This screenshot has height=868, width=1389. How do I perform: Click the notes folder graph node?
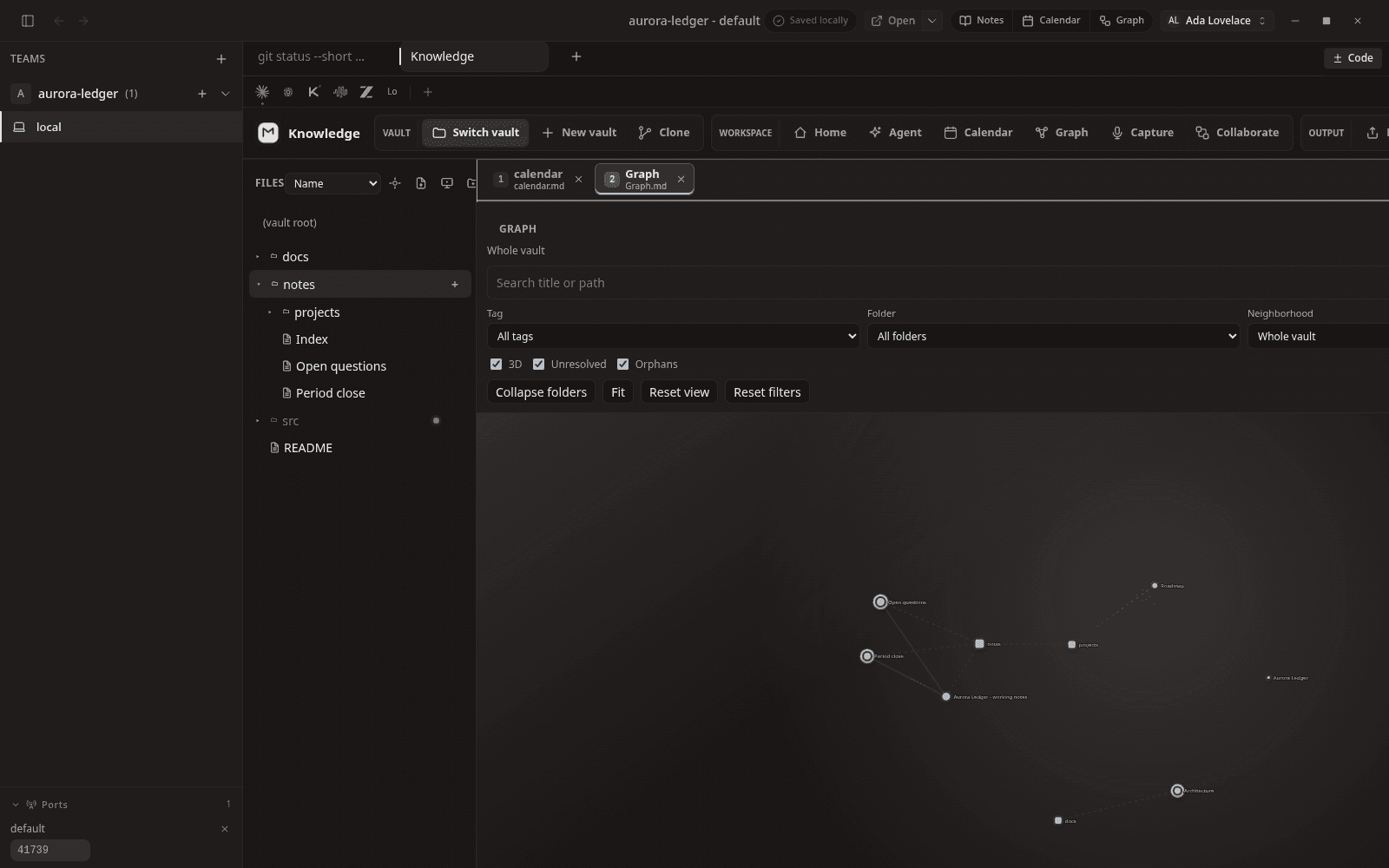tap(979, 644)
